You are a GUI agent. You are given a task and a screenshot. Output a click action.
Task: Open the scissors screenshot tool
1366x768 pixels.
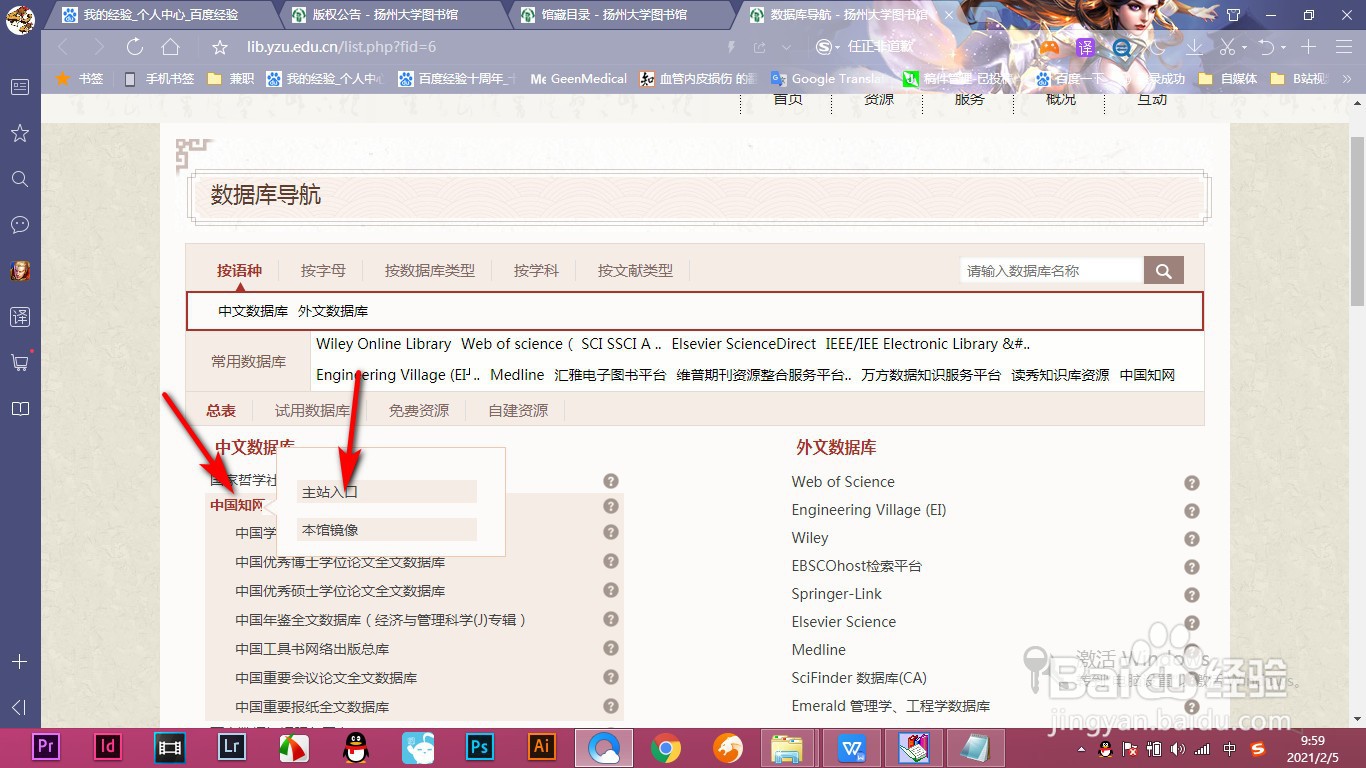tap(1228, 47)
